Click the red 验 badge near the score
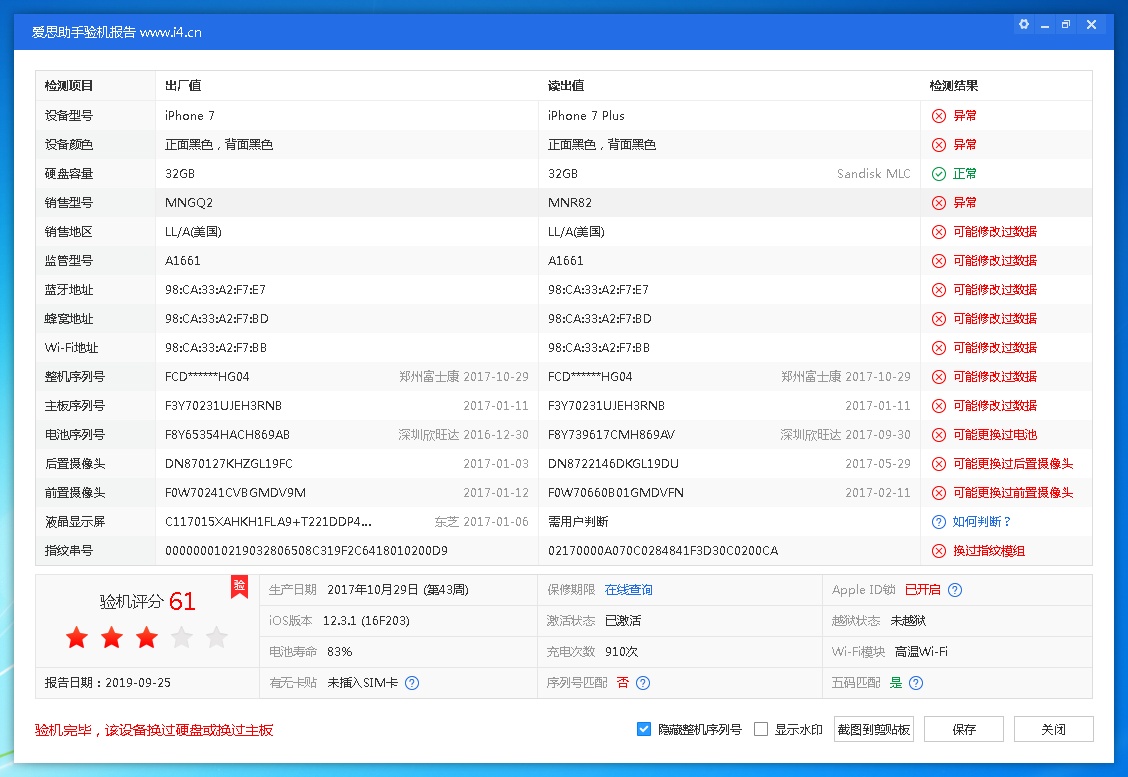This screenshot has width=1128, height=777. coord(239,586)
